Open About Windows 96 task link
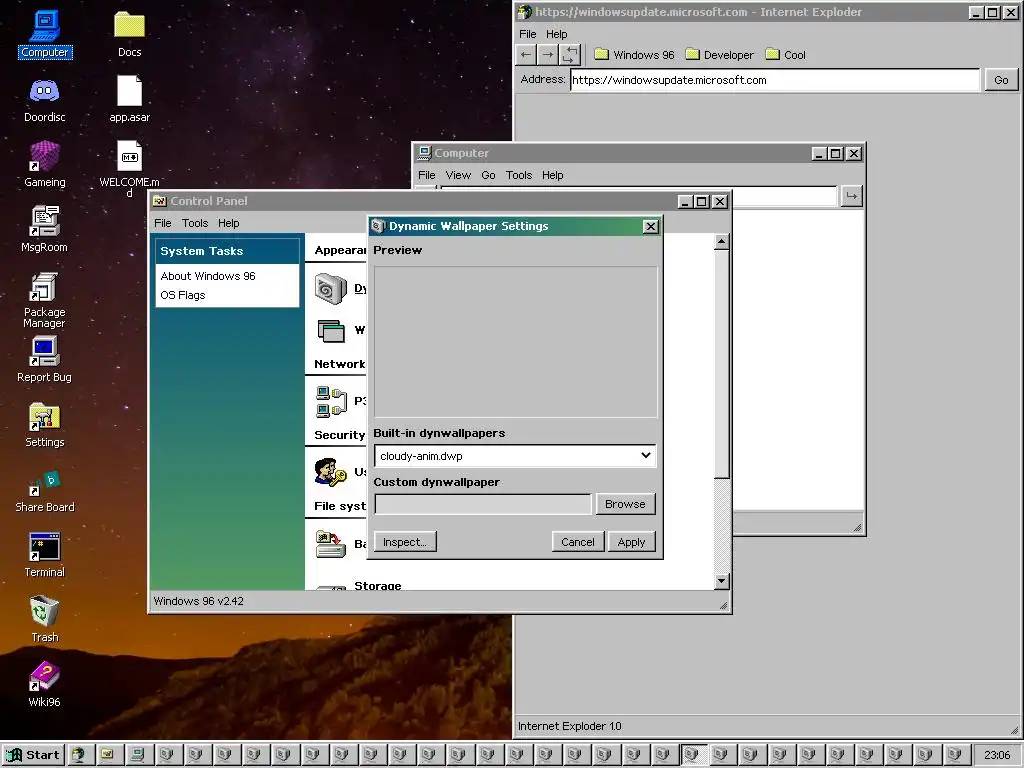This screenshot has width=1024, height=768. pyautogui.click(x=208, y=276)
